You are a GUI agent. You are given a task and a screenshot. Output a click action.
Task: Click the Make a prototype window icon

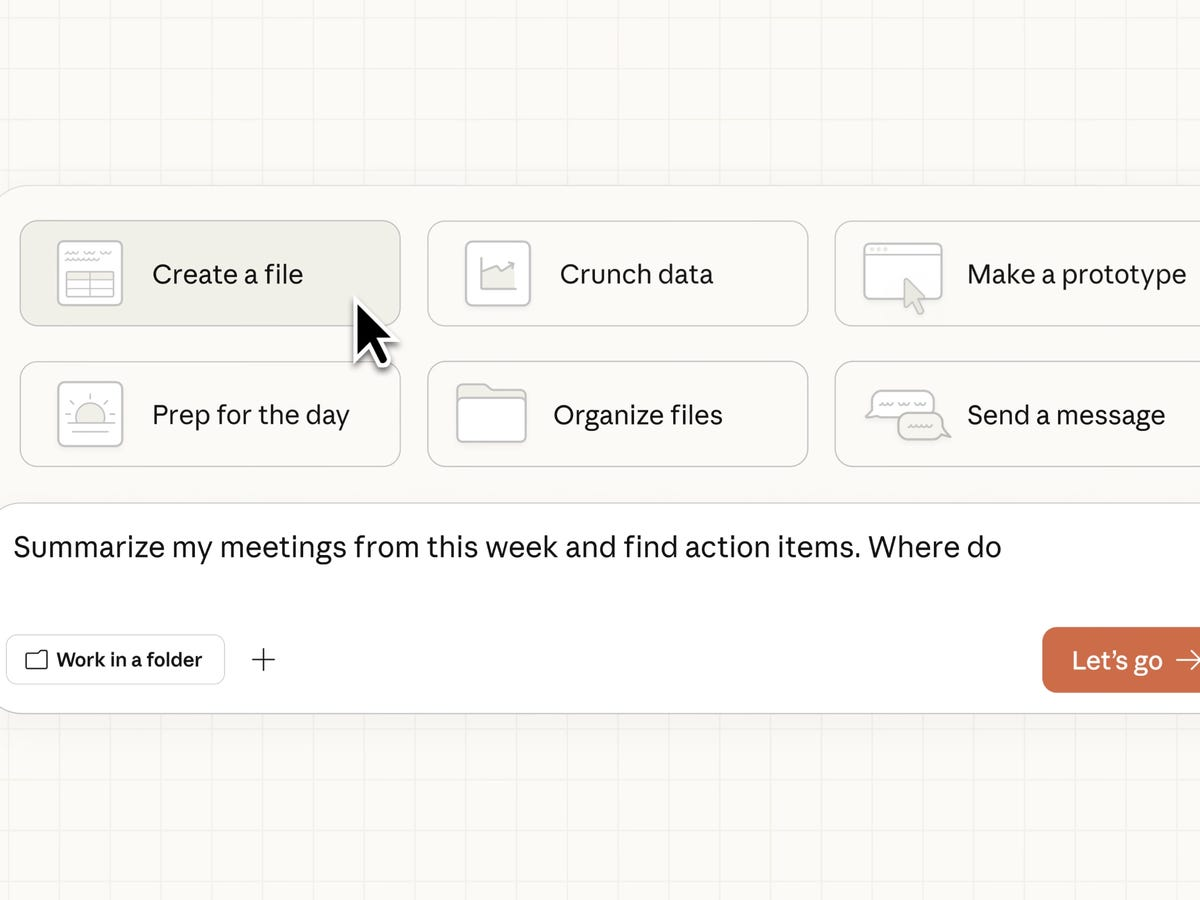point(902,273)
